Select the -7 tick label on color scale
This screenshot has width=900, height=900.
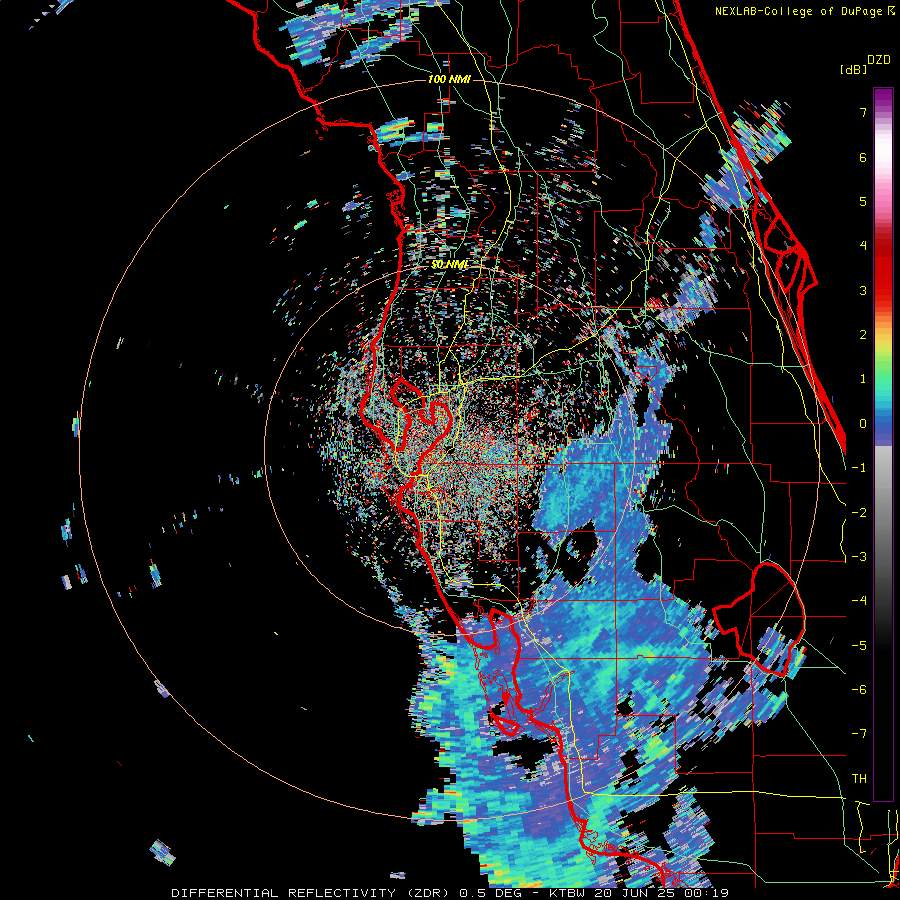pyautogui.click(x=859, y=734)
